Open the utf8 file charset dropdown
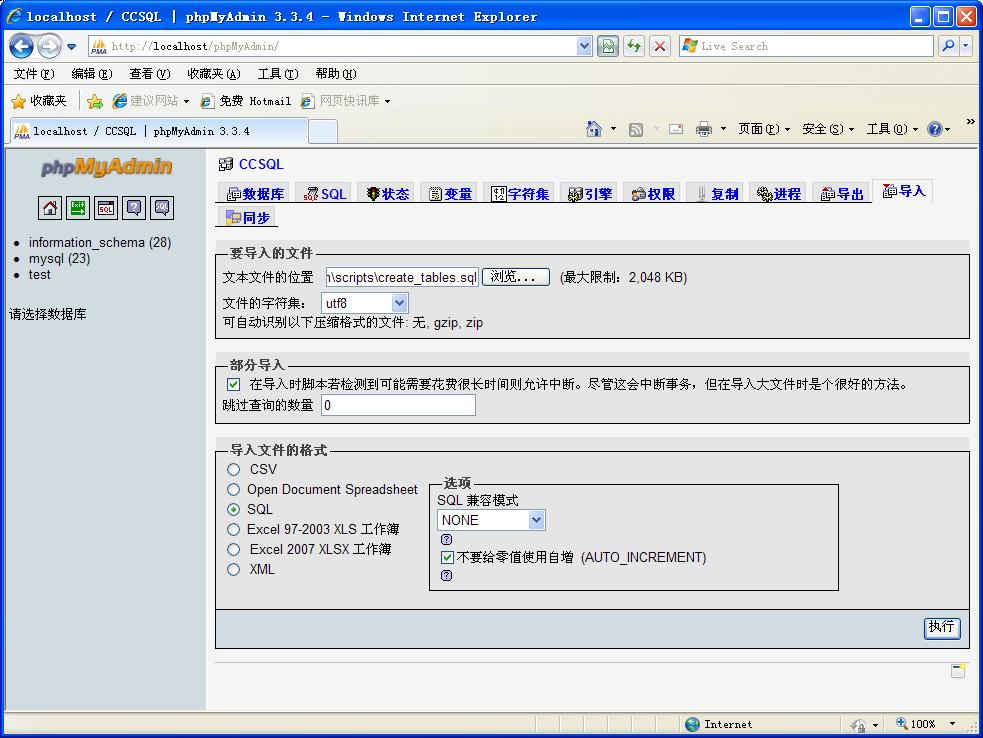983x738 pixels. tap(364, 302)
